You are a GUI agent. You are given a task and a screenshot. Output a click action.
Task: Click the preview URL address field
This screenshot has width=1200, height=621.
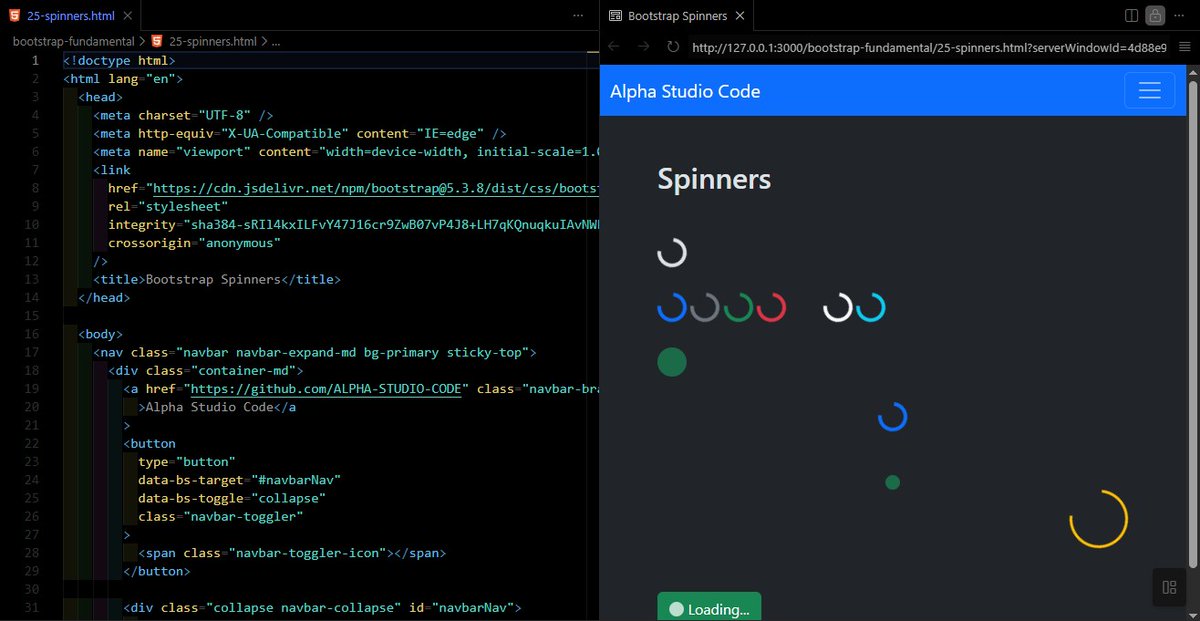click(x=928, y=47)
